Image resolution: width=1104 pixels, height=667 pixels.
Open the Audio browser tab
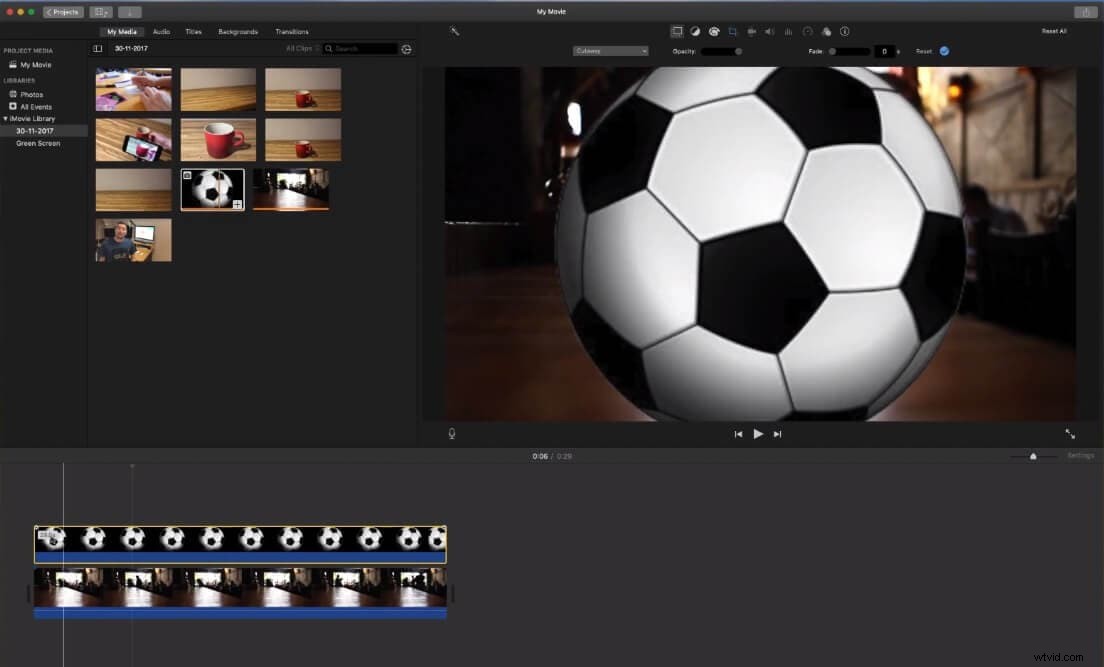coord(161,31)
